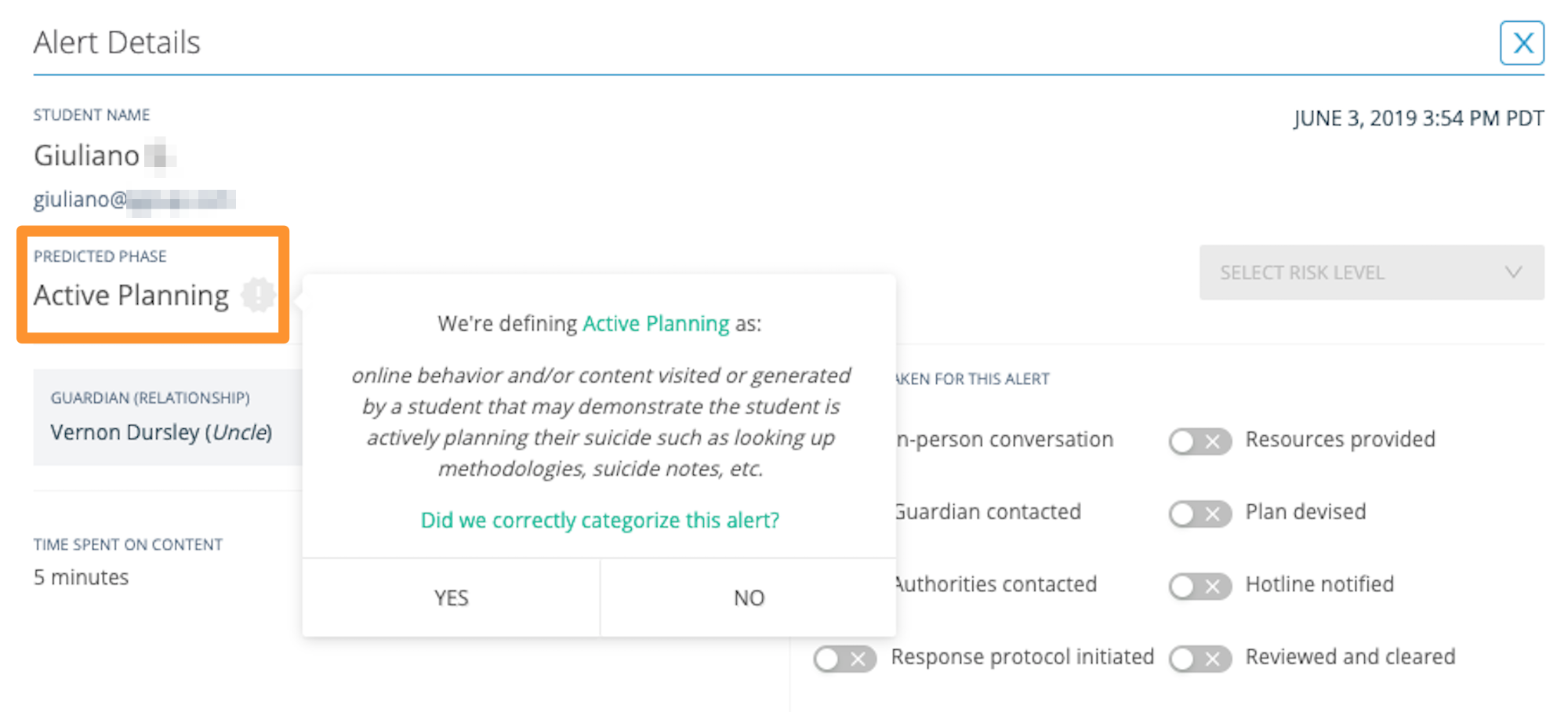Click NO to reject alert categorization
This screenshot has height=712, width=1568.
748,598
